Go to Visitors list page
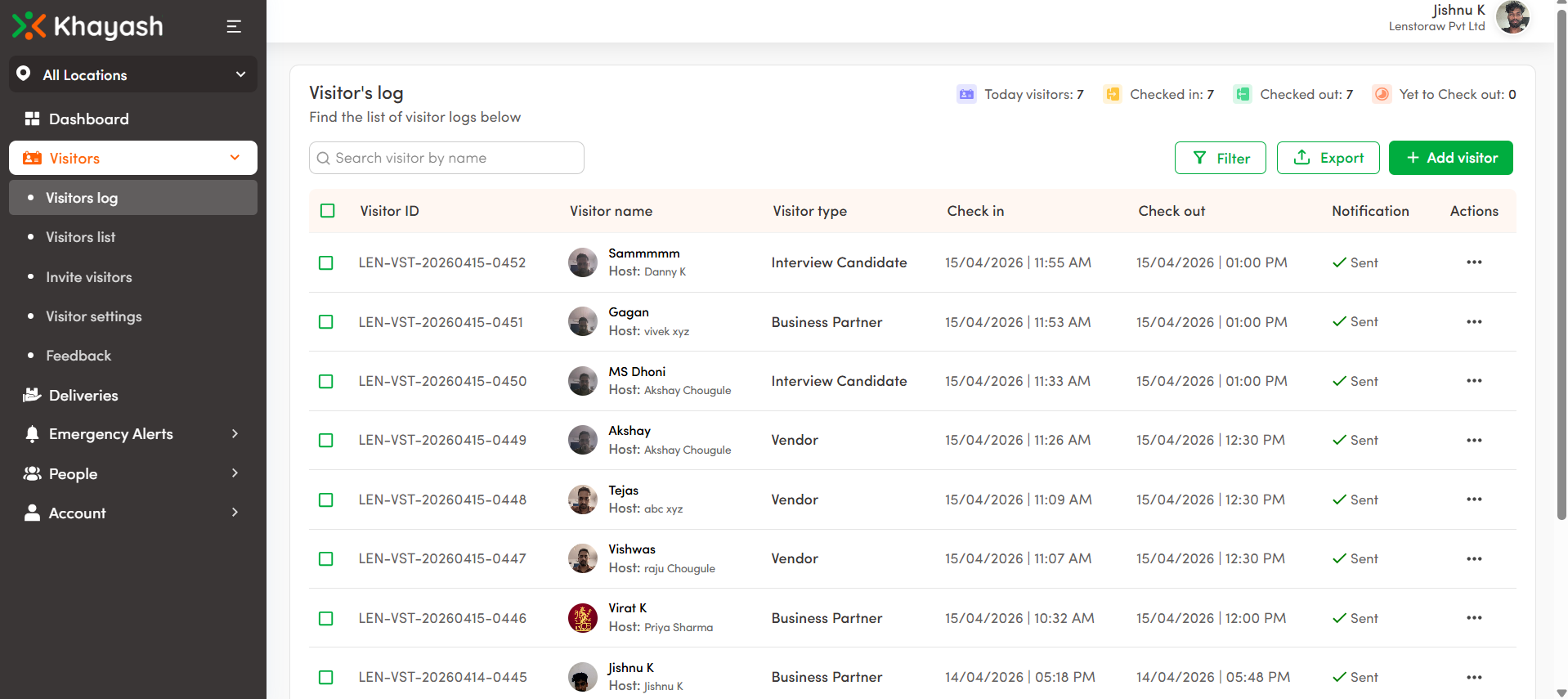This screenshot has height=699, width=1568. point(80,237)
